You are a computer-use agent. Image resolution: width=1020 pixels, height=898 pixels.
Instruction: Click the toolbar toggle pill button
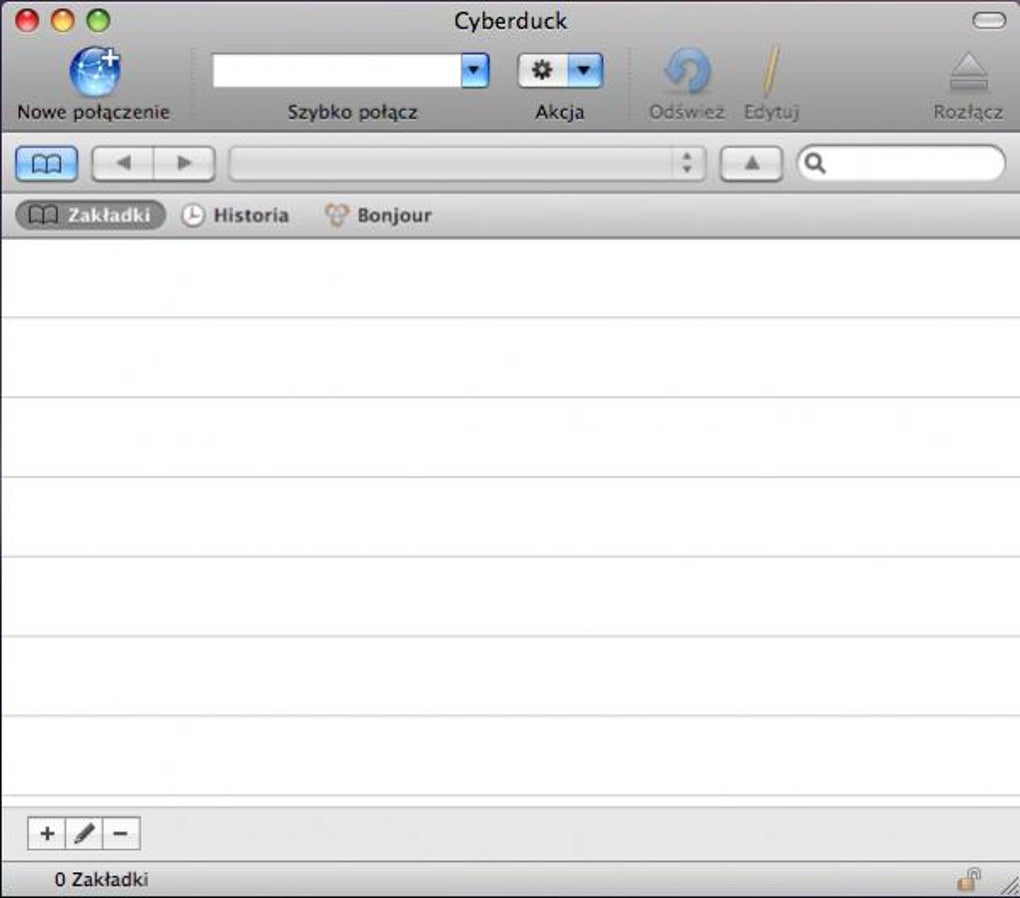989,21
